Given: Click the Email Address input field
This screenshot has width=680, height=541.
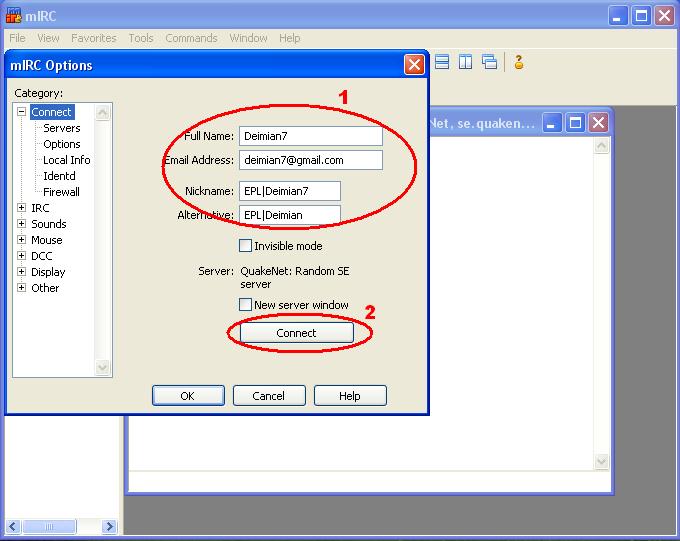Looking at the screenshot, I should (311, 160).
